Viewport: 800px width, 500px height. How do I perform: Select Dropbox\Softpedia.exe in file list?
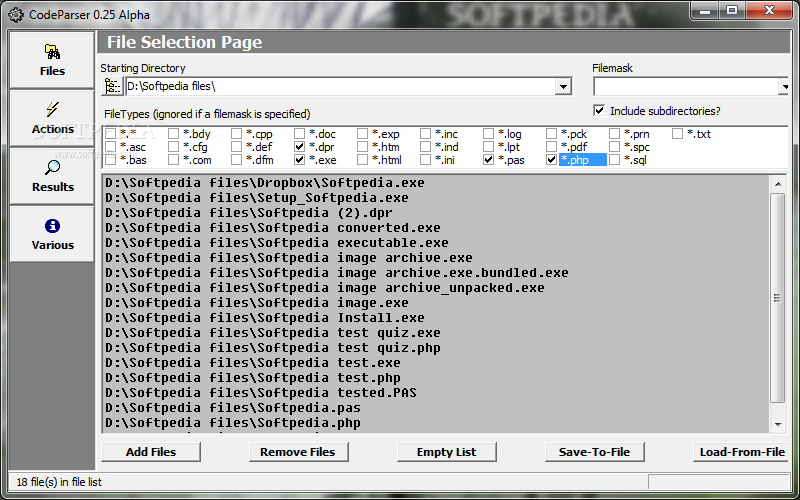click(x=264, y=183)
